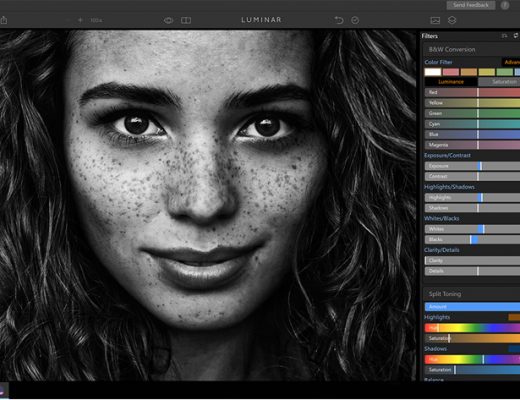
Task: Click the Green luminance slider
Action: point(472,114)
